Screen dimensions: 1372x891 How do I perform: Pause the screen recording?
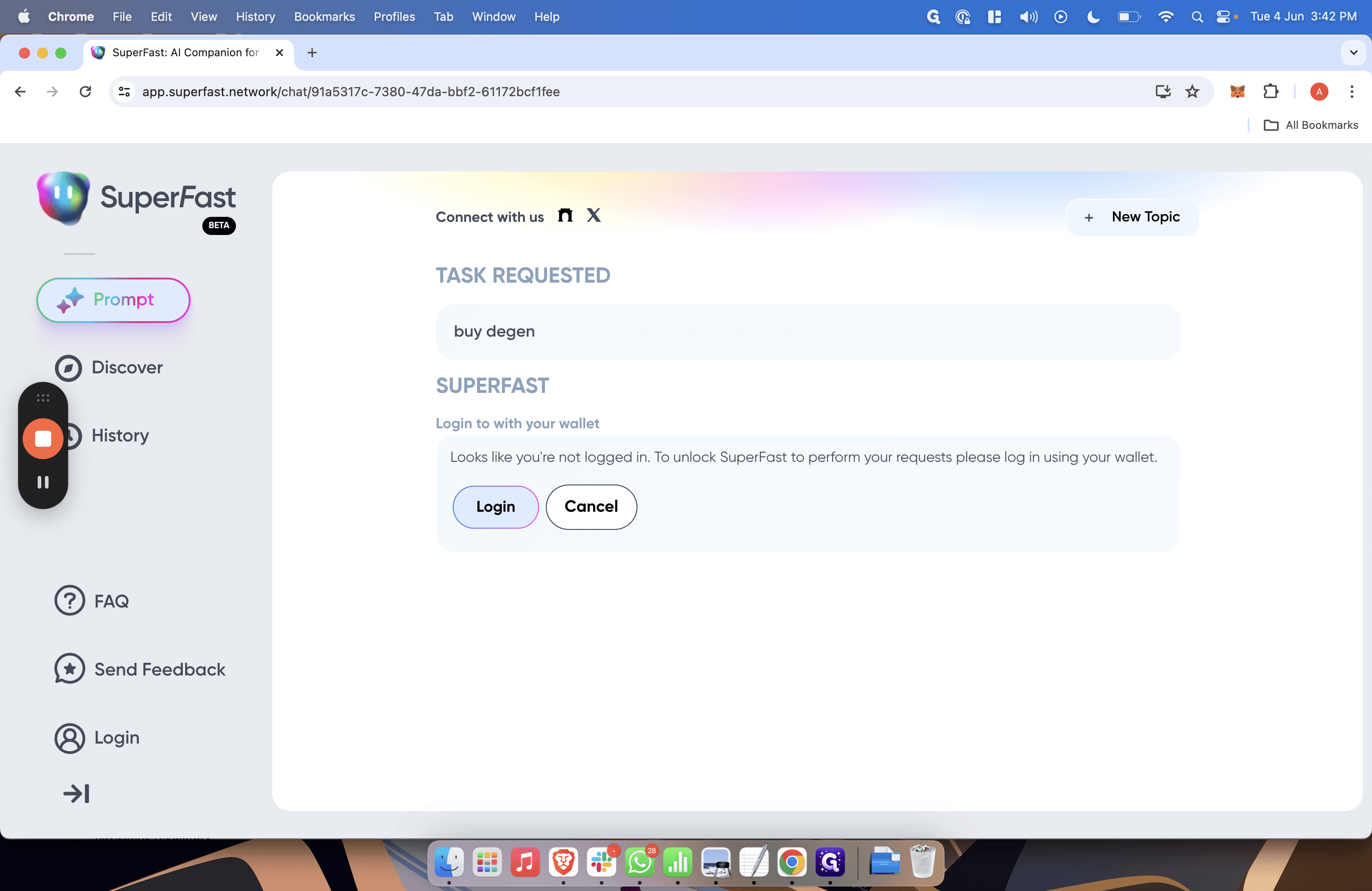click(x=43, y=482)
